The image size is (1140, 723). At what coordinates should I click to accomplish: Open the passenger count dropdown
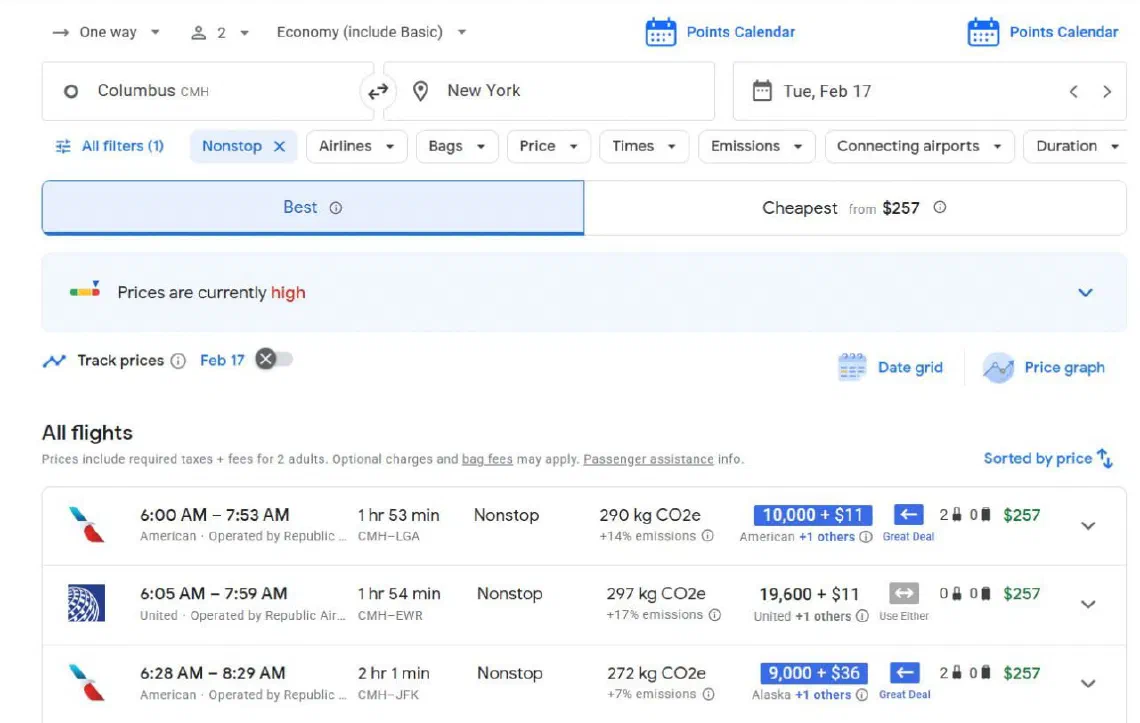tap(220, 33)
